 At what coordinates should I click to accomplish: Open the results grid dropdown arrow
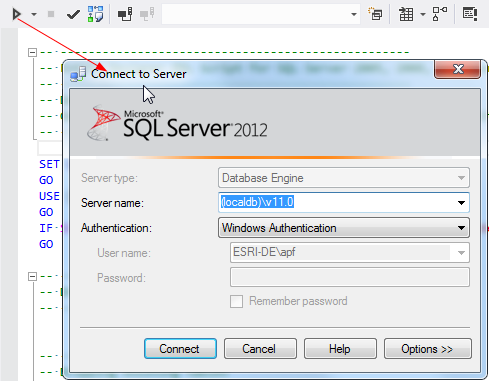(423, 14)
